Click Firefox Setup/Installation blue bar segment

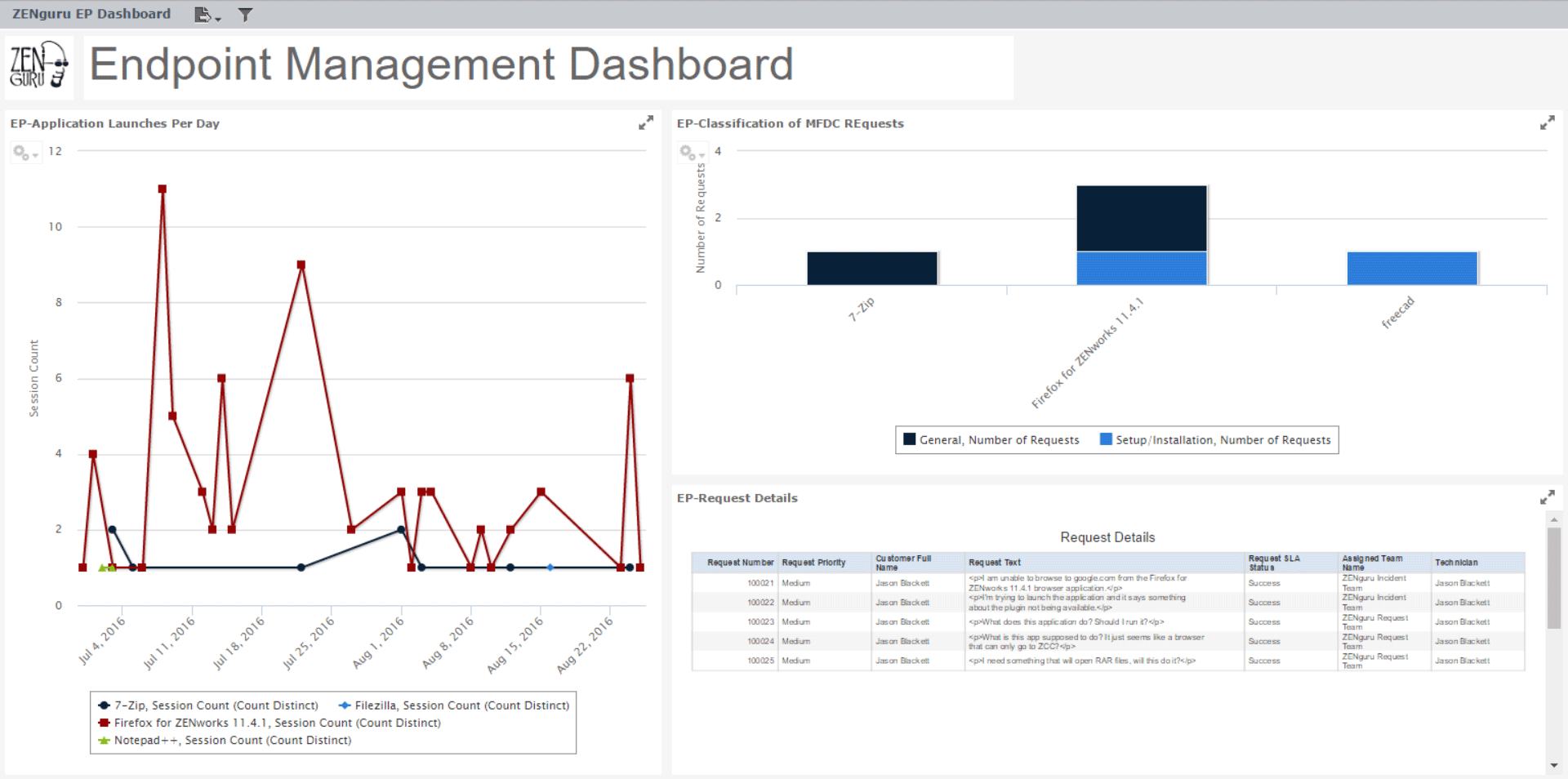tap(1142, 268)
